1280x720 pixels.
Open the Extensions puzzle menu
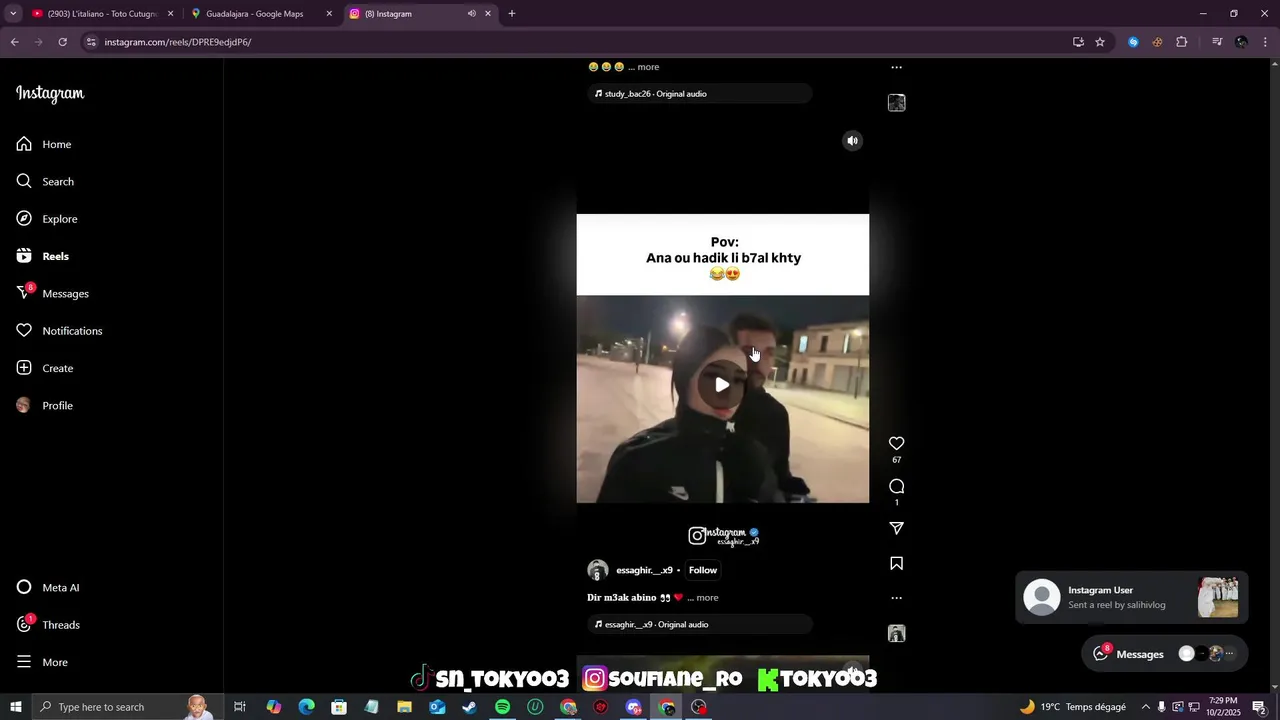click(1181, 42)
